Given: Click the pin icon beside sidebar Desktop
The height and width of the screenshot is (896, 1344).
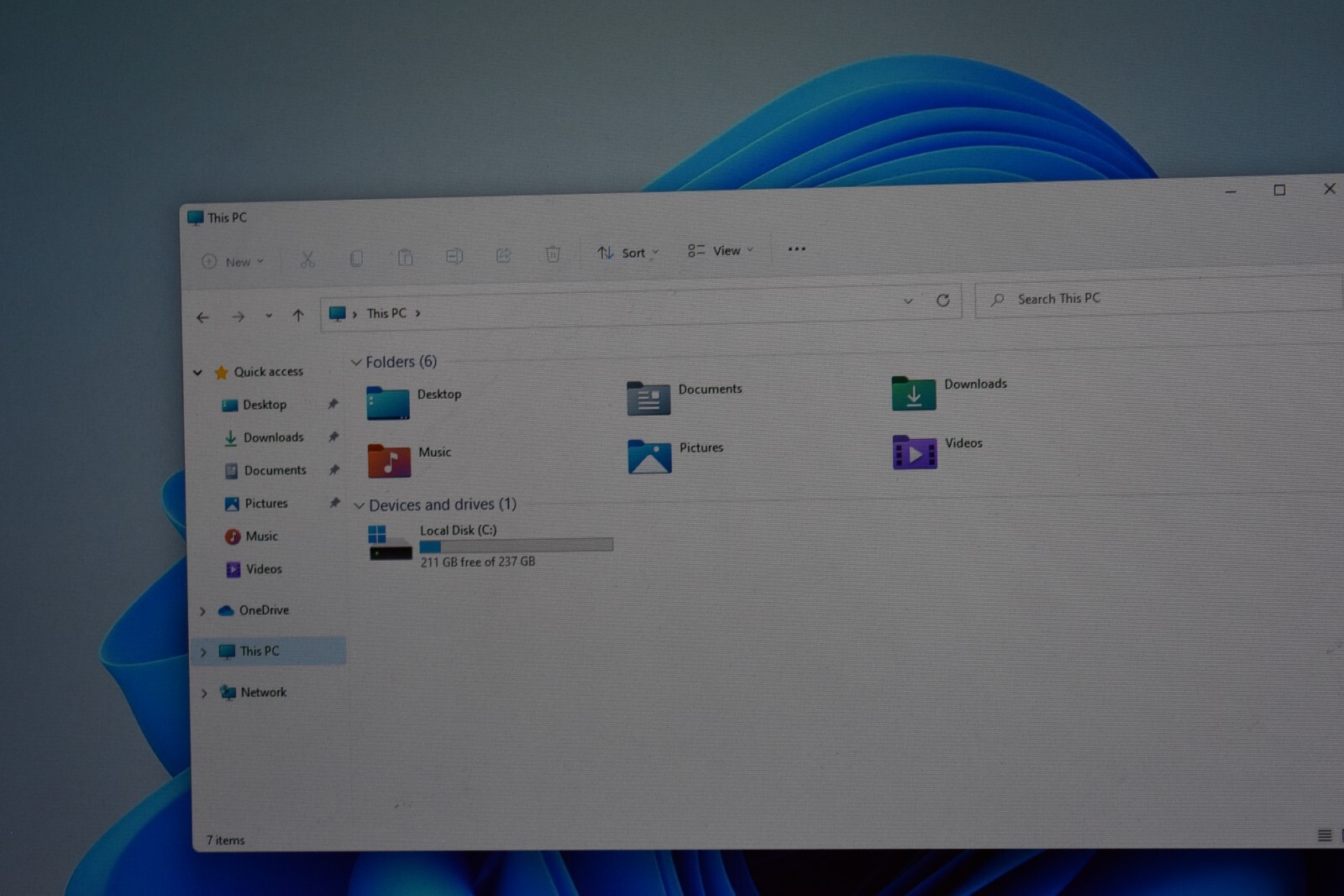Looking at the screenshot, I should coord(333,404).
